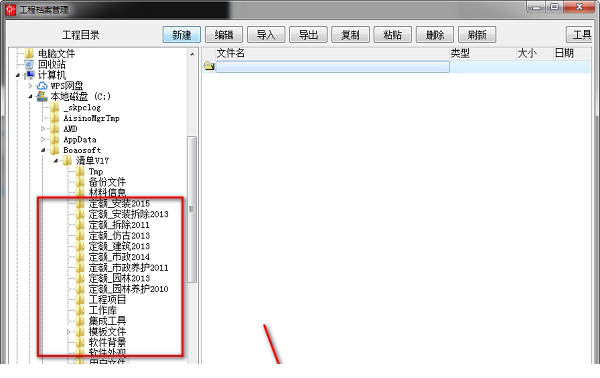Sort by the 文件名 column header
This screenshot has height=378, width=600.
(x=230, y=53)
